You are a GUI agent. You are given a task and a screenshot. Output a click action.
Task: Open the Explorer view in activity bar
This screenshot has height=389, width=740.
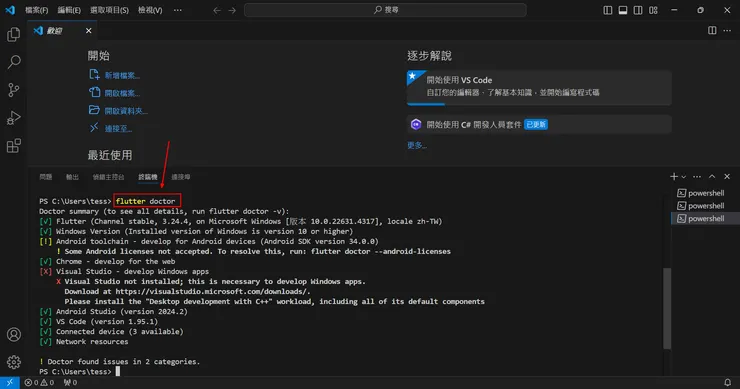click(x=14, y=34)
